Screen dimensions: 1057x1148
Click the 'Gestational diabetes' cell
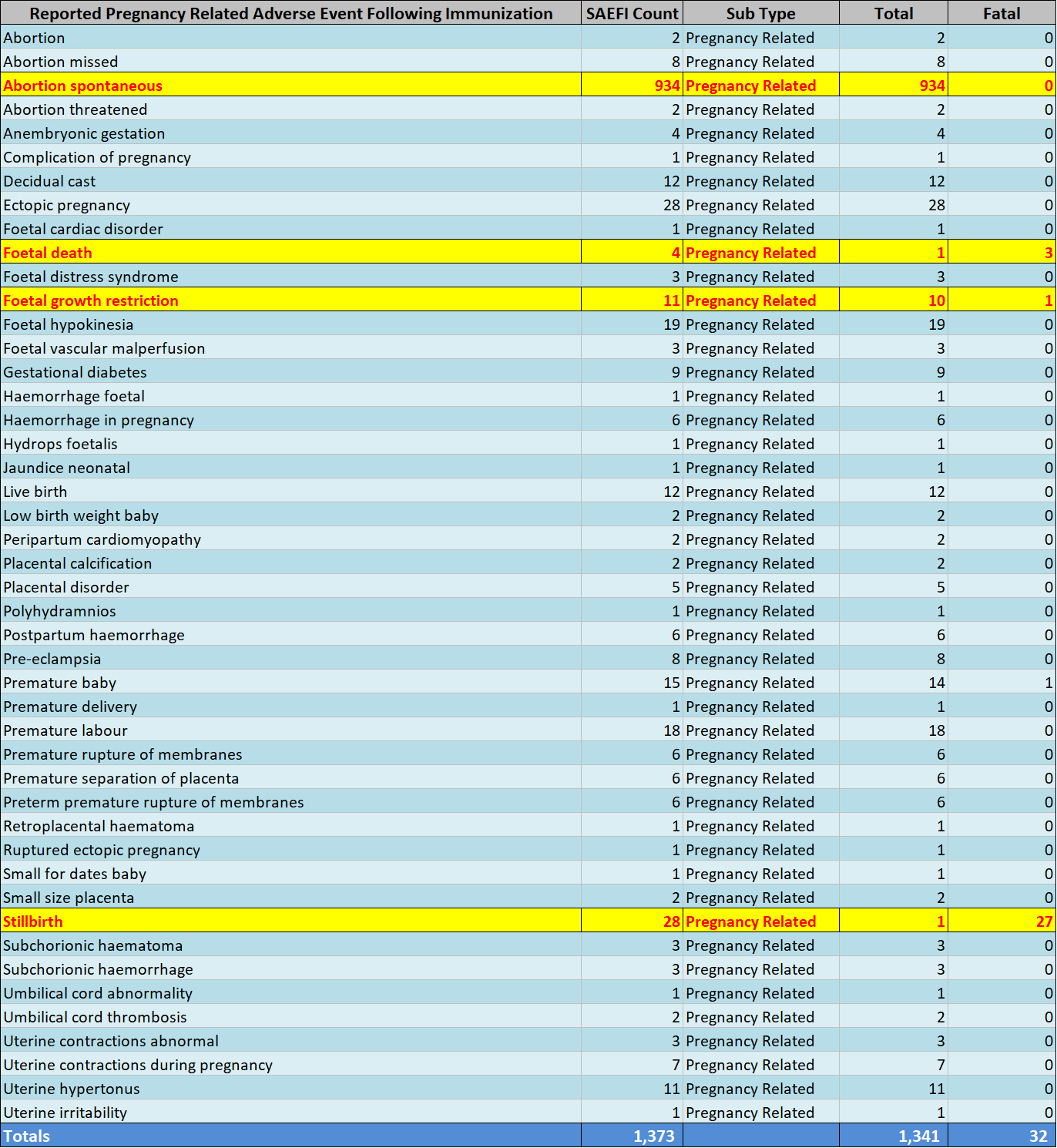tap(290, 372)
